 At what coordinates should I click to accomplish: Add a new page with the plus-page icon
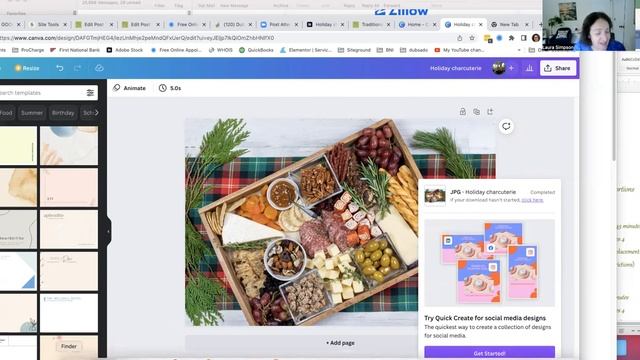[x=490, y=111]
